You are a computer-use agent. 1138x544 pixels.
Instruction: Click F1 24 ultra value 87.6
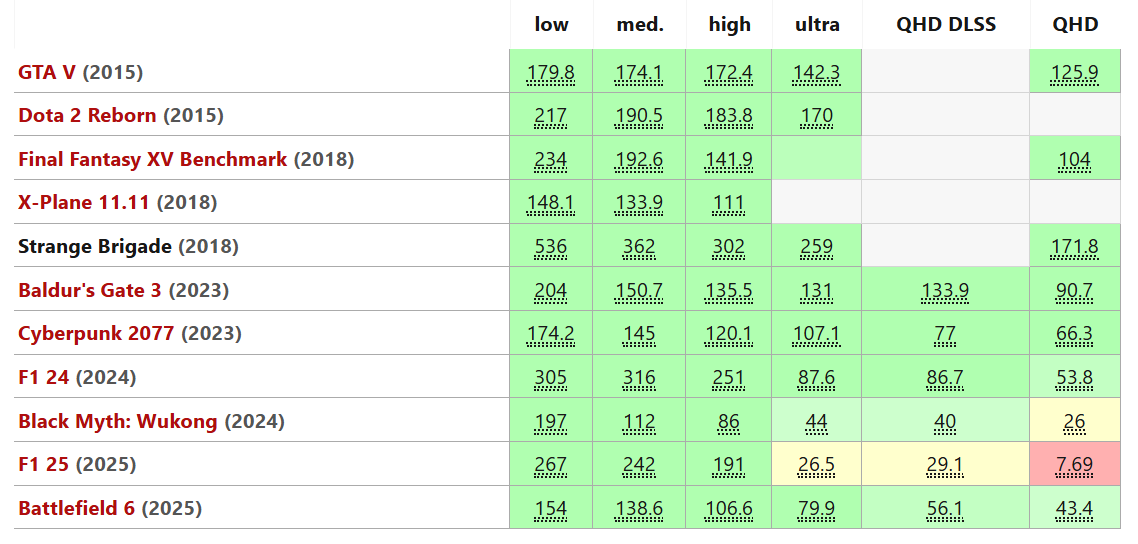tap(817, 378)
